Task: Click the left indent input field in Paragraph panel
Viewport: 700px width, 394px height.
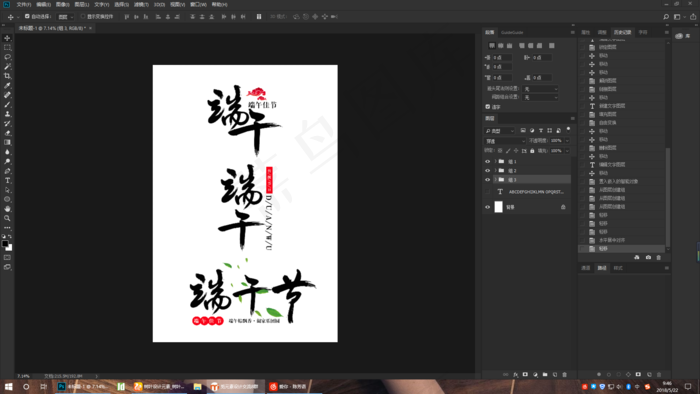Action: (x=502, y=58)
